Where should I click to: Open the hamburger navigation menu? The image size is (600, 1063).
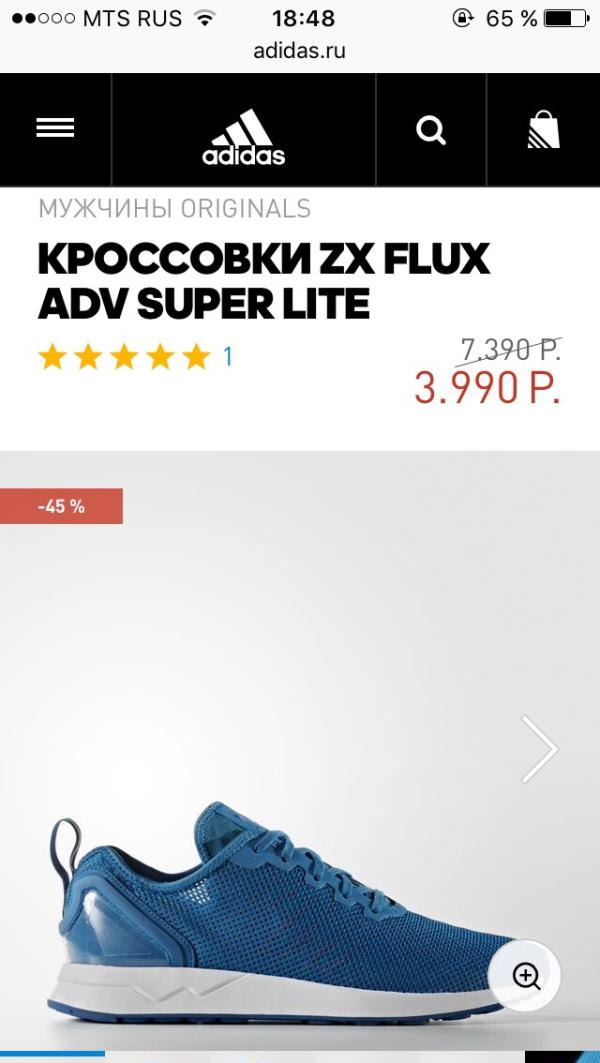(x=55, y=128)
